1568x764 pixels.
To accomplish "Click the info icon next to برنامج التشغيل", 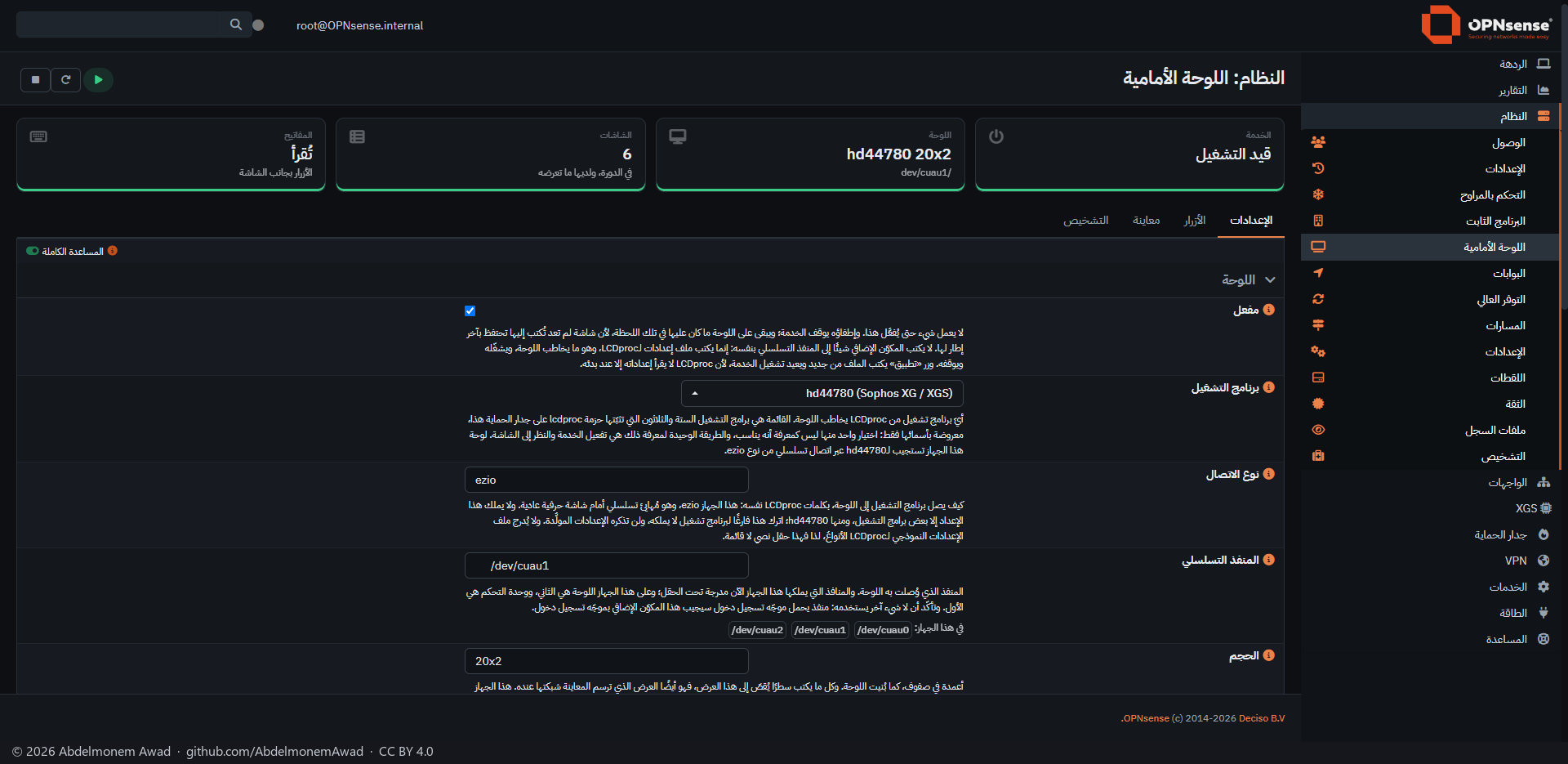I will (1268, 387).
